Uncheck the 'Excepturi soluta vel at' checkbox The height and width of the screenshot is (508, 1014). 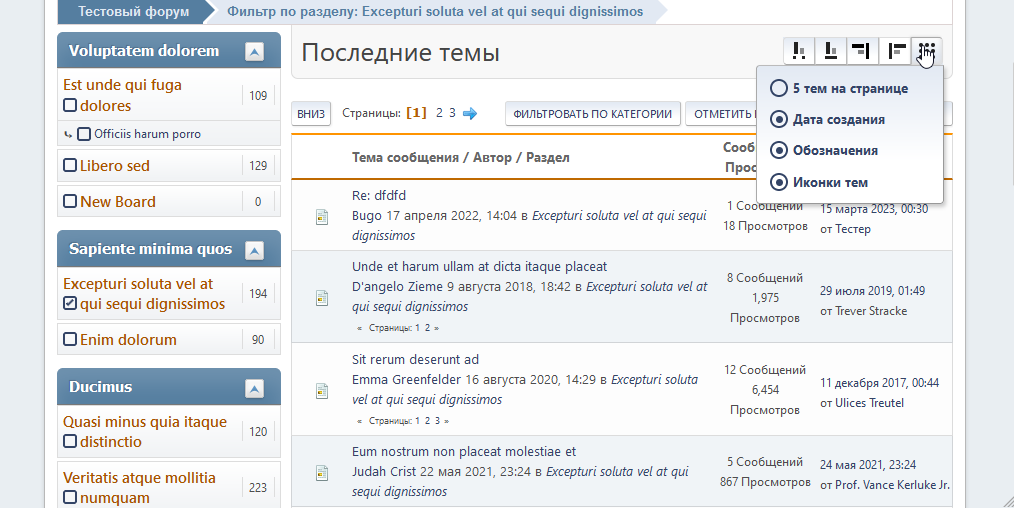[x=70, y=304]
